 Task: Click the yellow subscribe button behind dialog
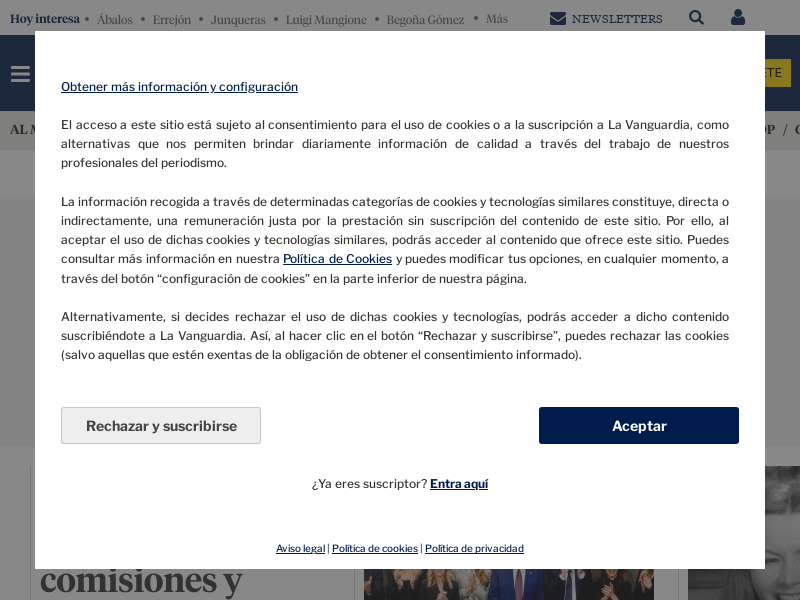(x=778, y=73)
